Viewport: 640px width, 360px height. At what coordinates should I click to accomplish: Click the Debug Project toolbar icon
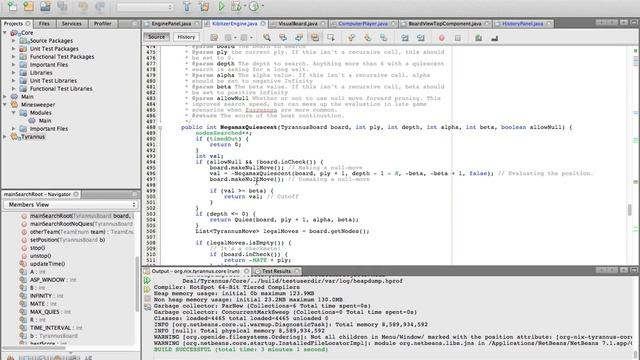pyautogui.click(x=236, y=6)
